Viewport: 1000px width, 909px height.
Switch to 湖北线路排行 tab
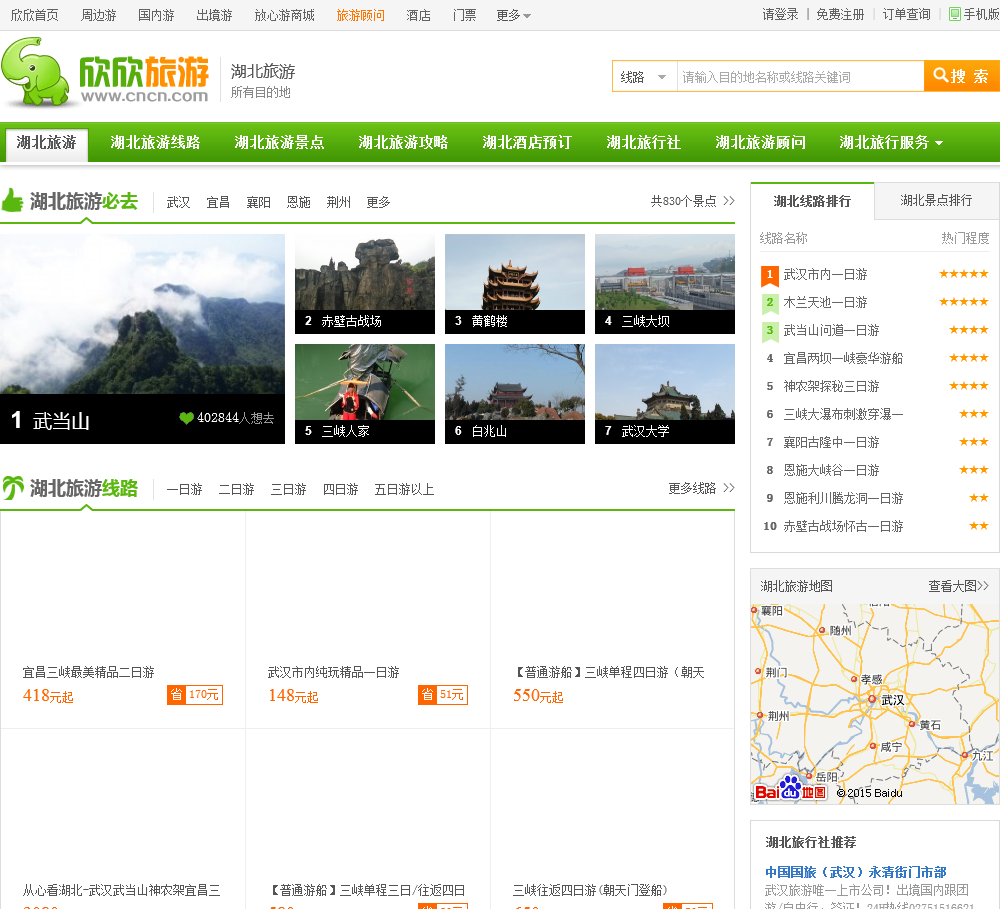812,202
